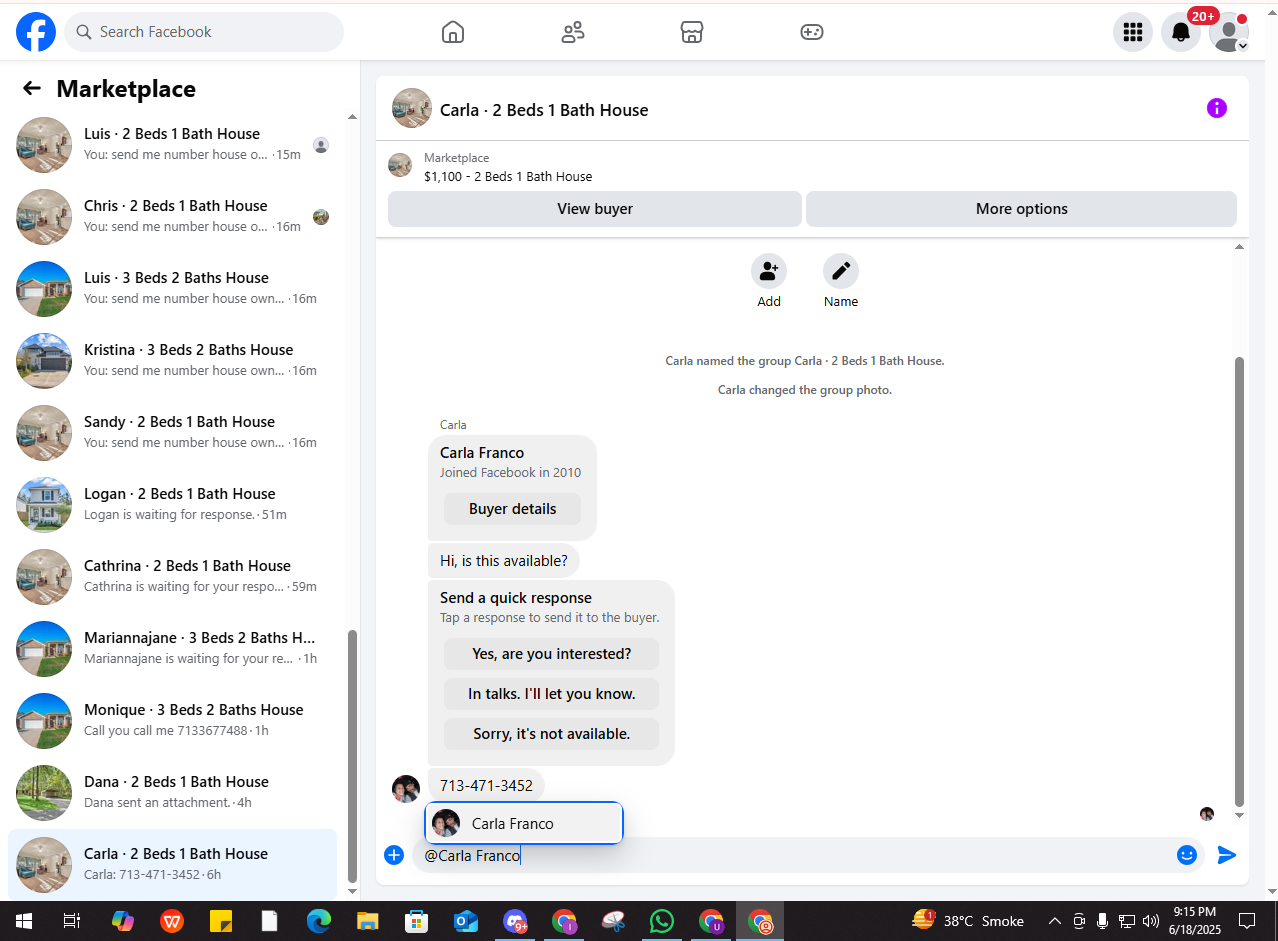This screenshot has width=1278, height=941.
Task: Click the house thumbnail in the chat header
Action: (x=412, y=108)
